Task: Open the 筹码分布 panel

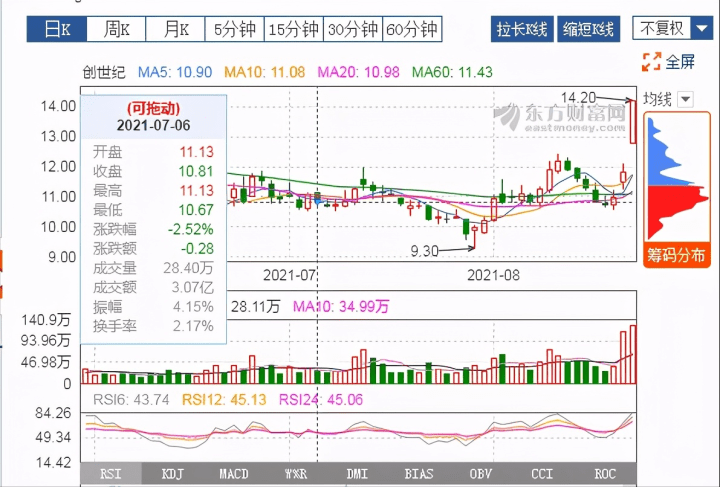Action: click(675, 254)
